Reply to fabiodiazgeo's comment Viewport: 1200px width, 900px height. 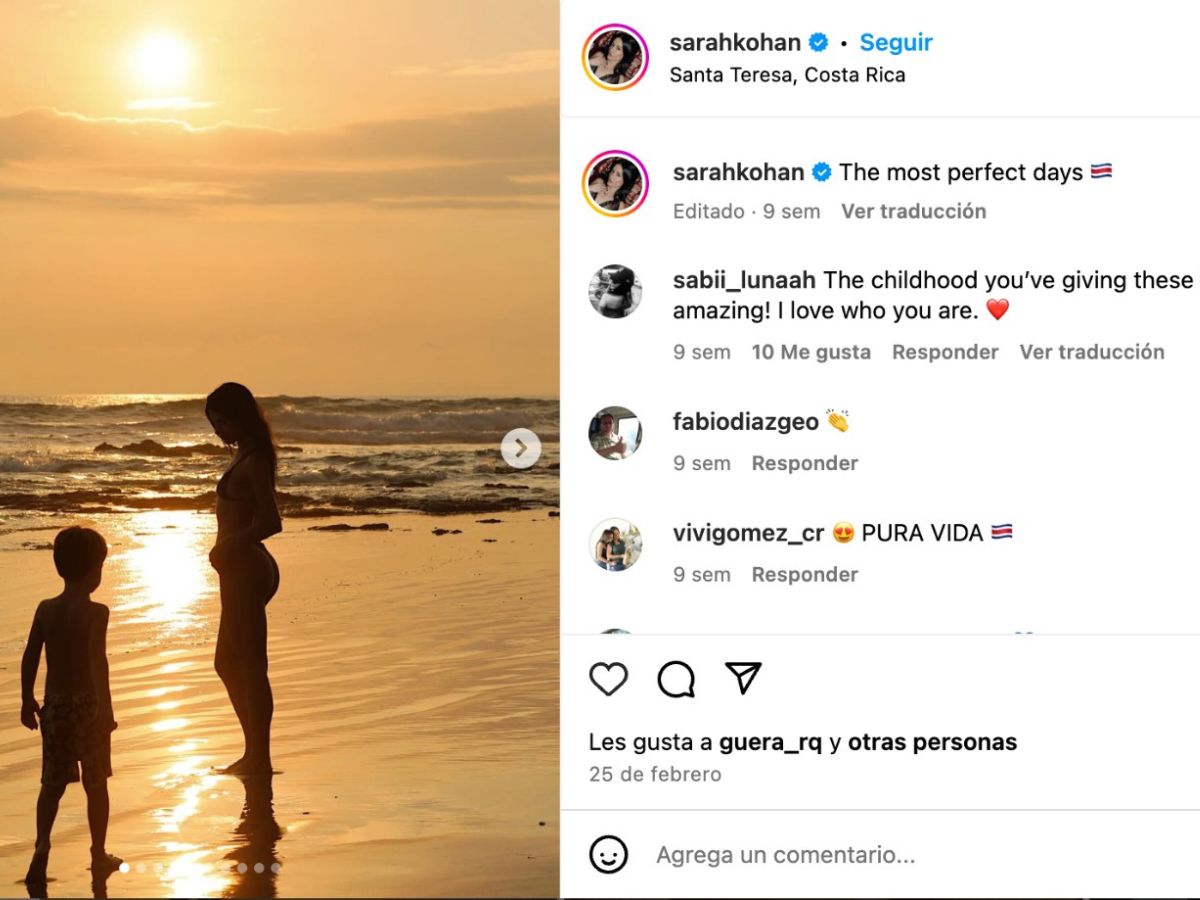805,463
